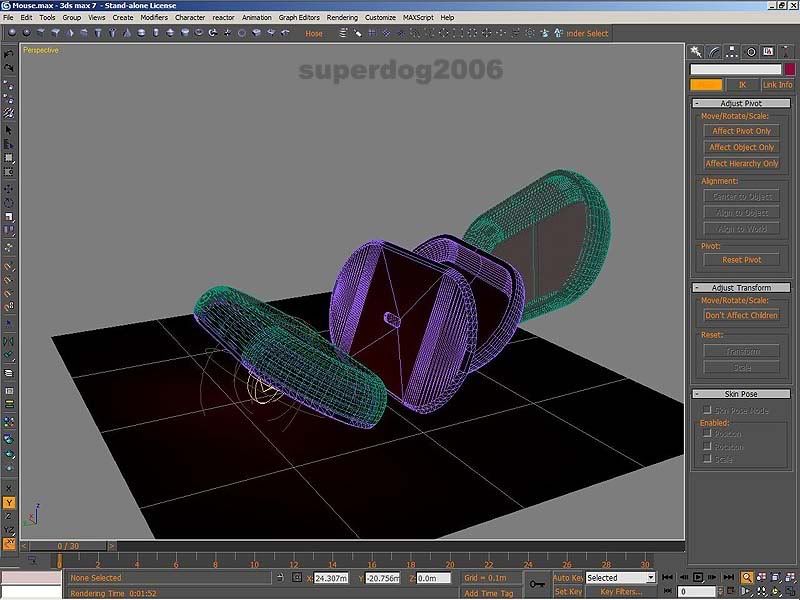Viewport: 800px width, 600px height.
Task: Open the Rendering menu
Action: 342,18
